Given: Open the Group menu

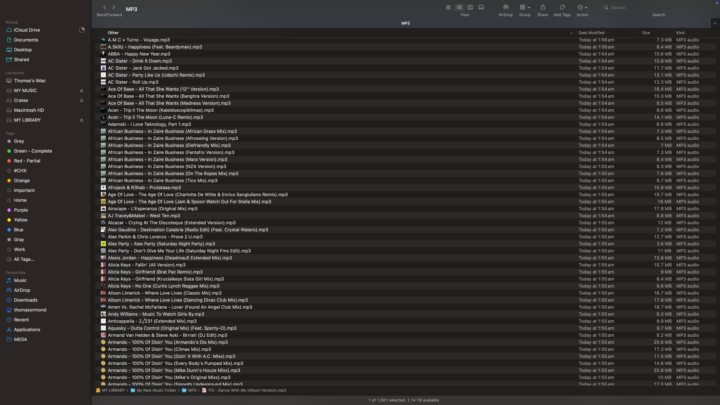Looking at the screenshot, I should coord(524,7).
